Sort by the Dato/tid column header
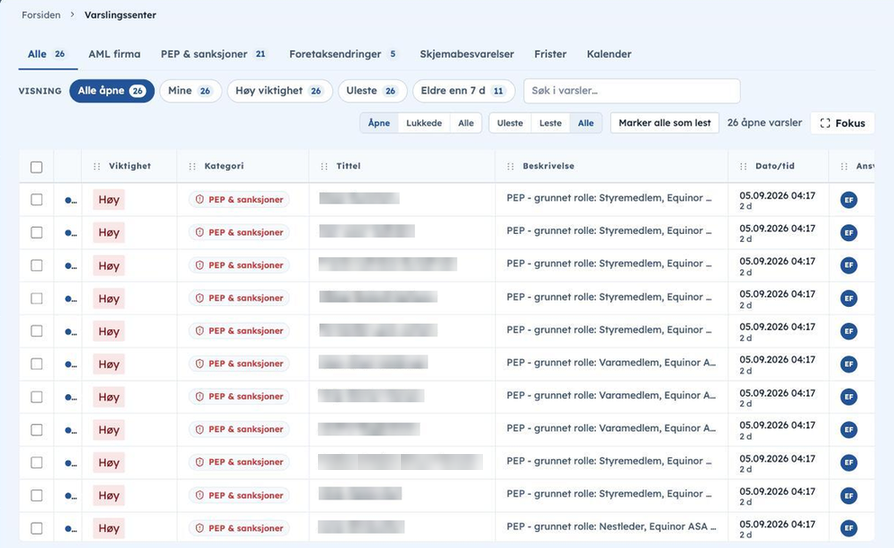894x548 pixels. [x=775, y=166]
